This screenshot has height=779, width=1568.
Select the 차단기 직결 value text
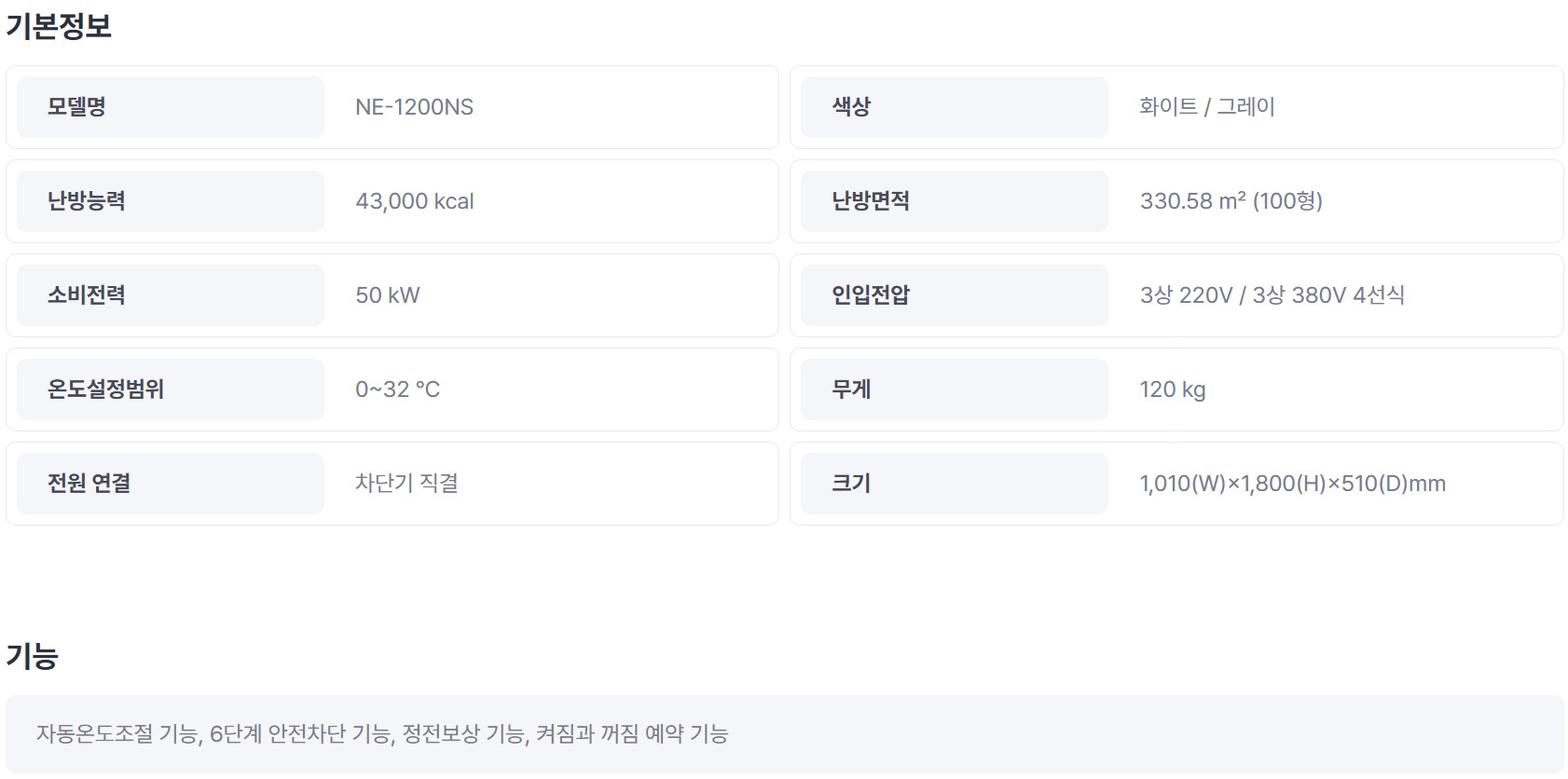406,484
